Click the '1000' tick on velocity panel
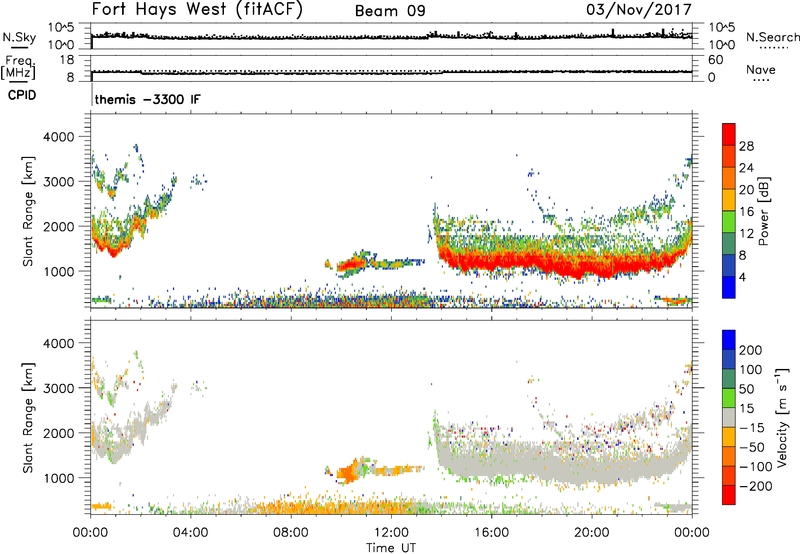The width and height of the screenshot is (800, 554). [59, 478]
